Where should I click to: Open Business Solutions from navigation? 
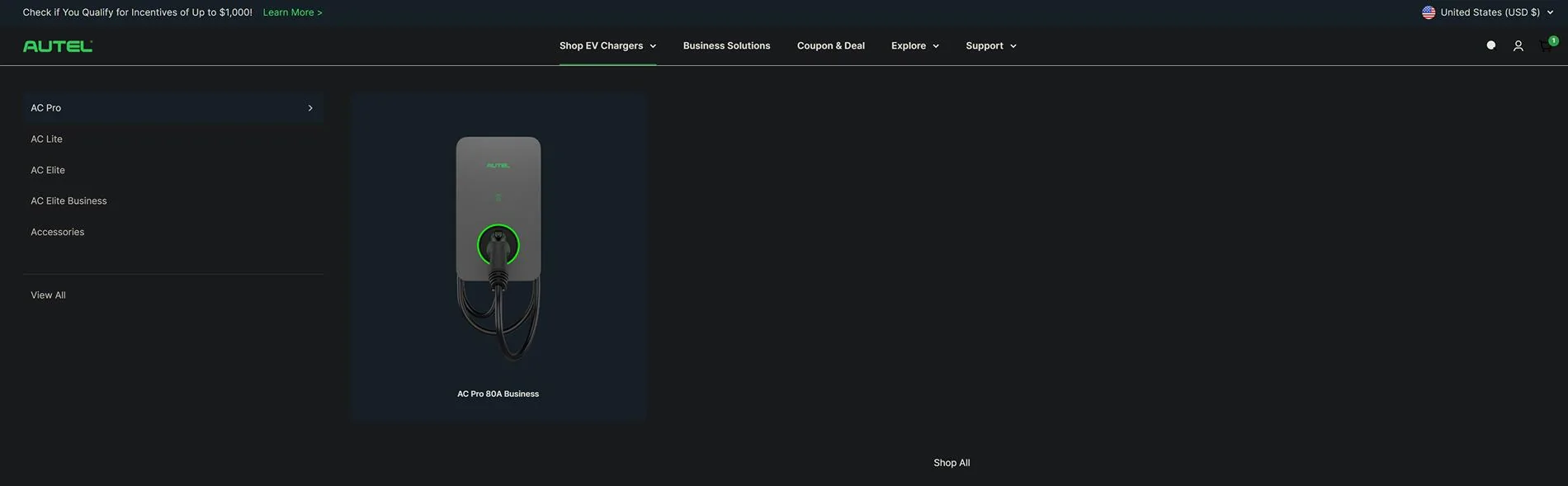point(726,46)
